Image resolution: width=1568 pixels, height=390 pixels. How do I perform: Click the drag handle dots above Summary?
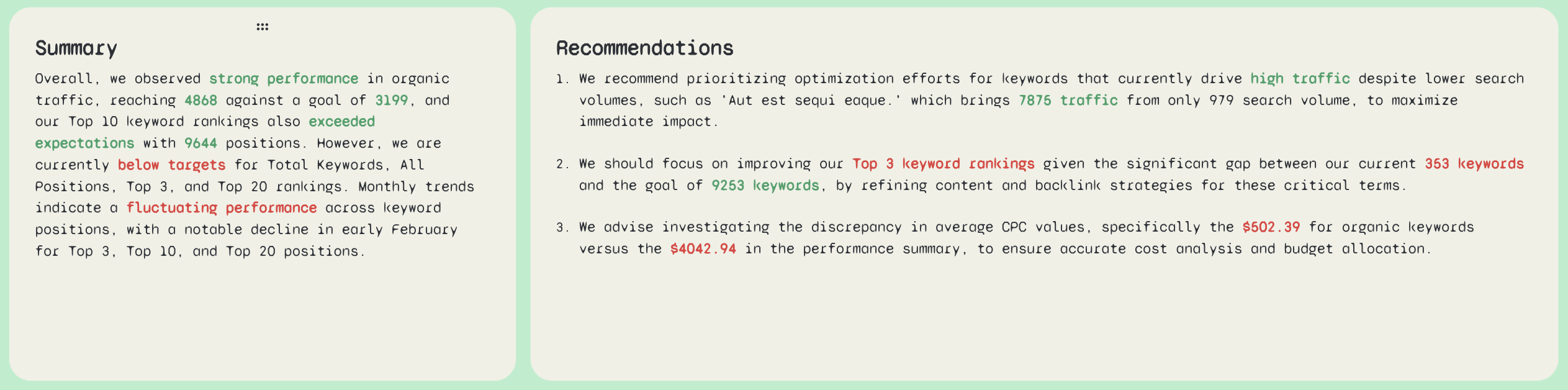pyautogui.click(x=262, y=27)
